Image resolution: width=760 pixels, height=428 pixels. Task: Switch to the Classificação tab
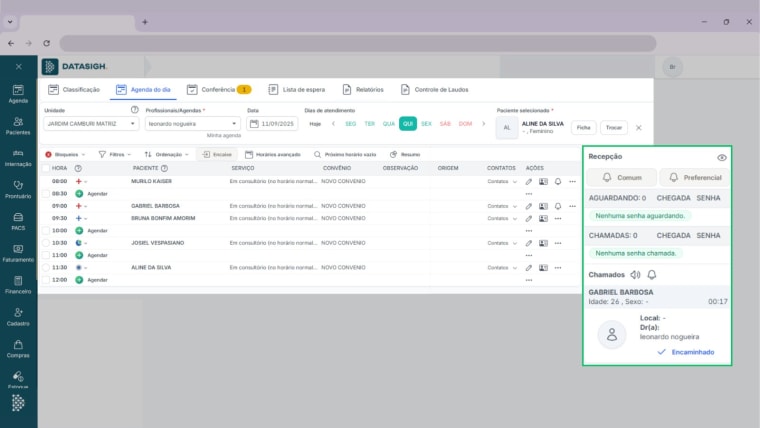click(x=74, y=90)
